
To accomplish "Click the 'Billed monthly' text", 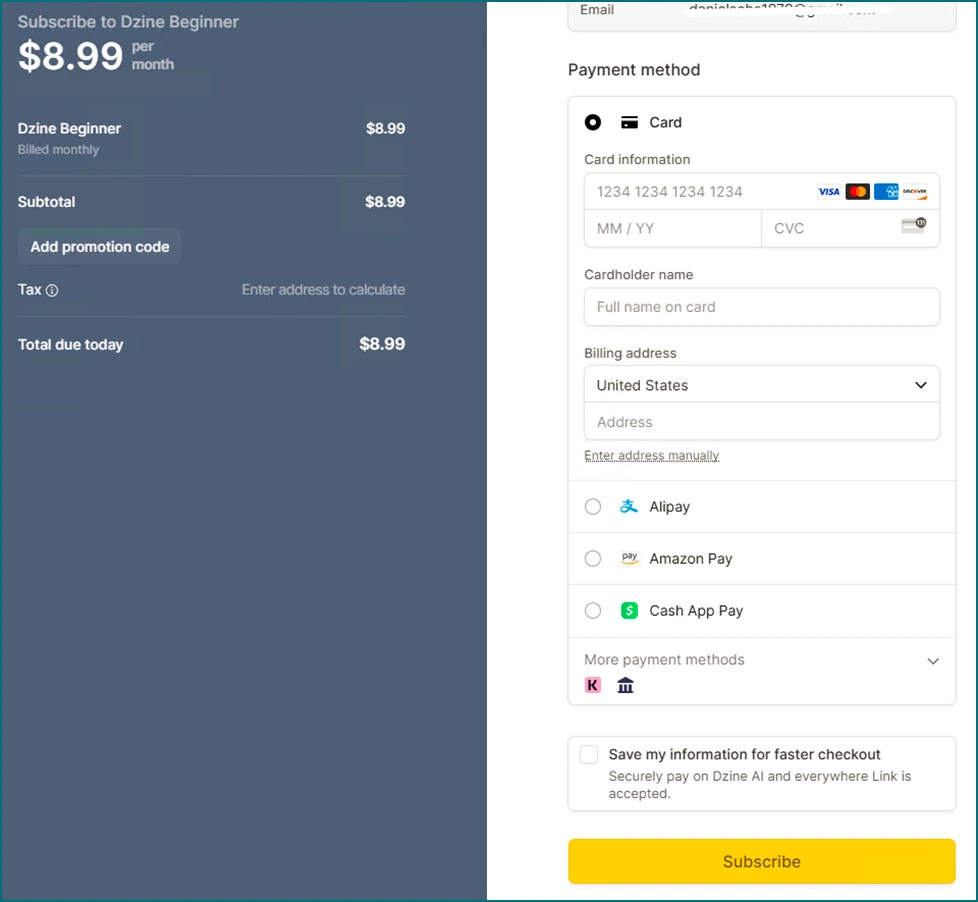I will (x=58, y=150).
